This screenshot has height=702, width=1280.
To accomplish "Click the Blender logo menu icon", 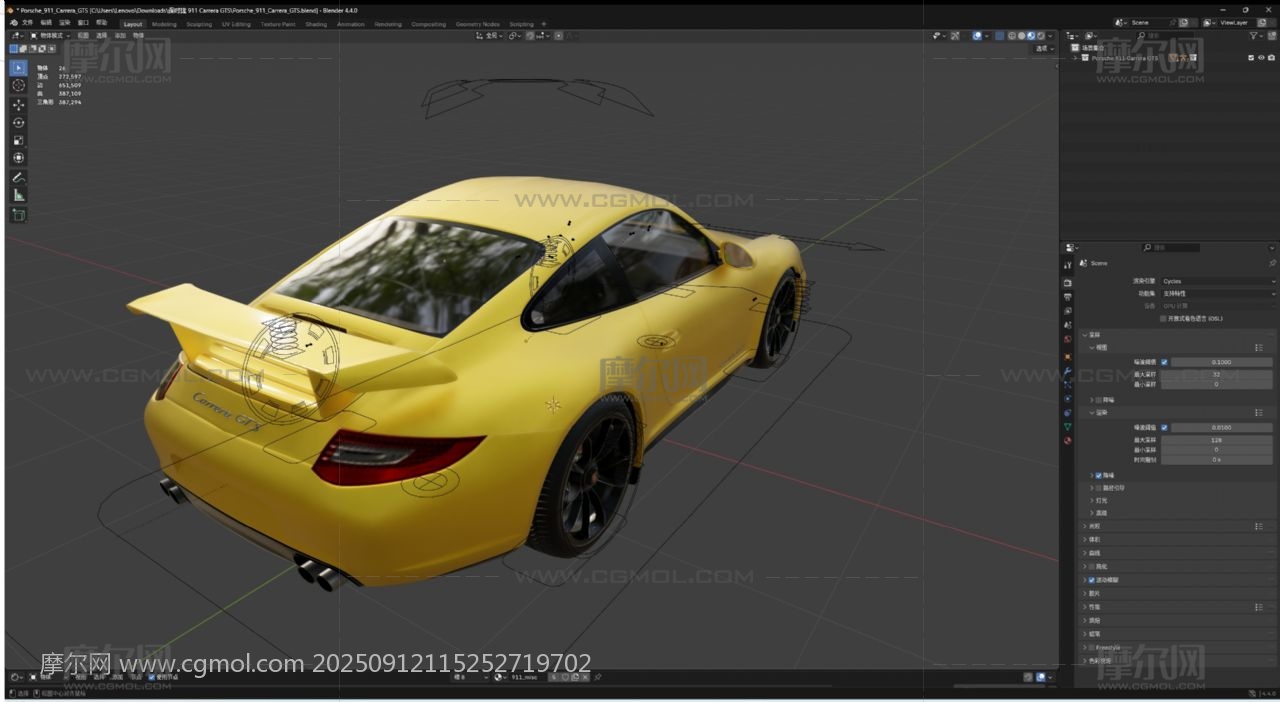I will point(12,23).
